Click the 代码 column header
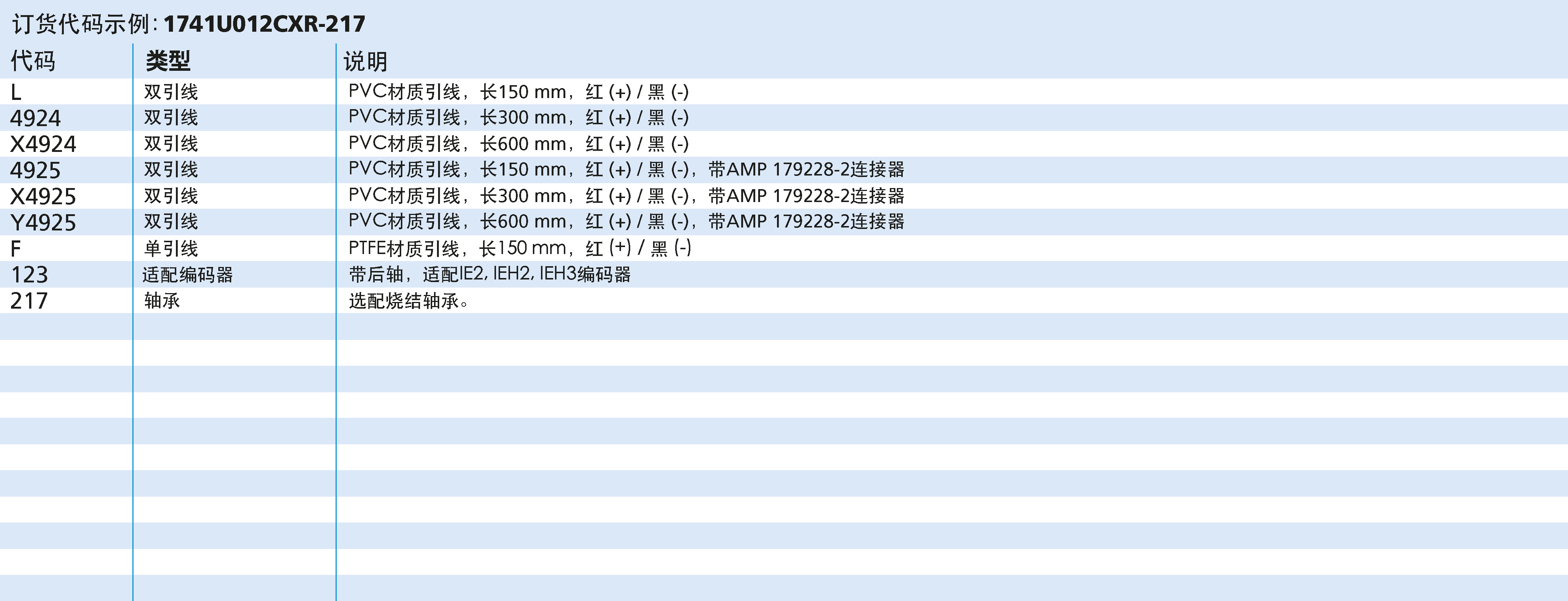Screen dimensions: 1568x601 point(33,61)
